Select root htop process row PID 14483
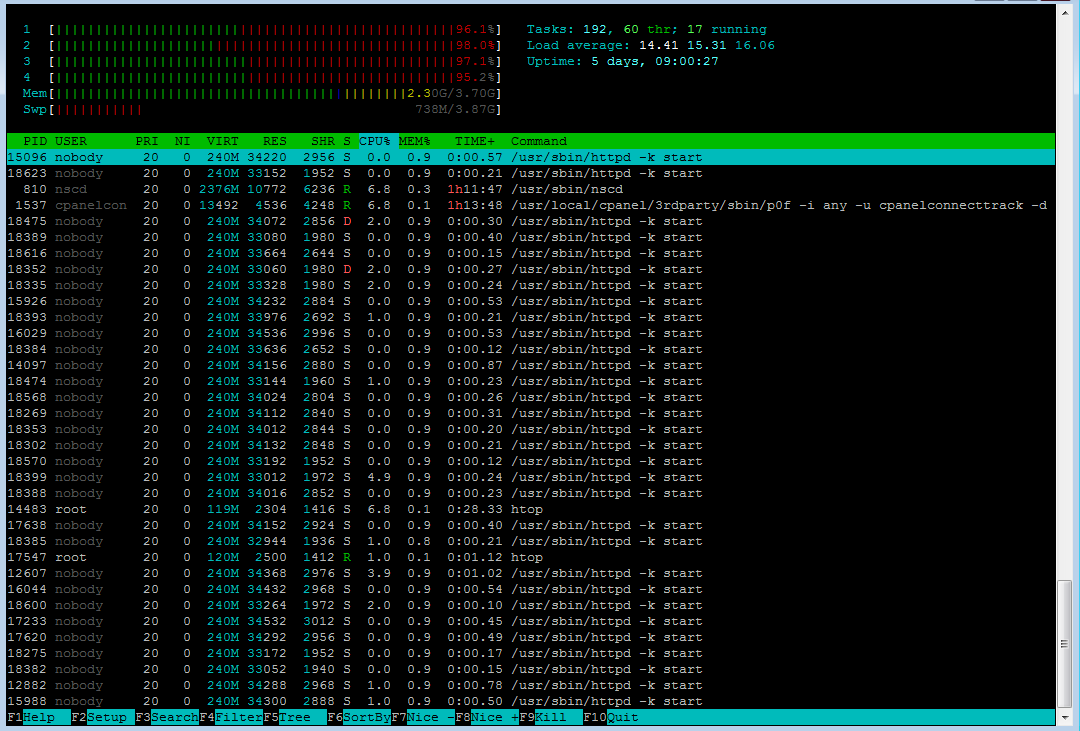The image size is (1080, 731). coord(530,509)
